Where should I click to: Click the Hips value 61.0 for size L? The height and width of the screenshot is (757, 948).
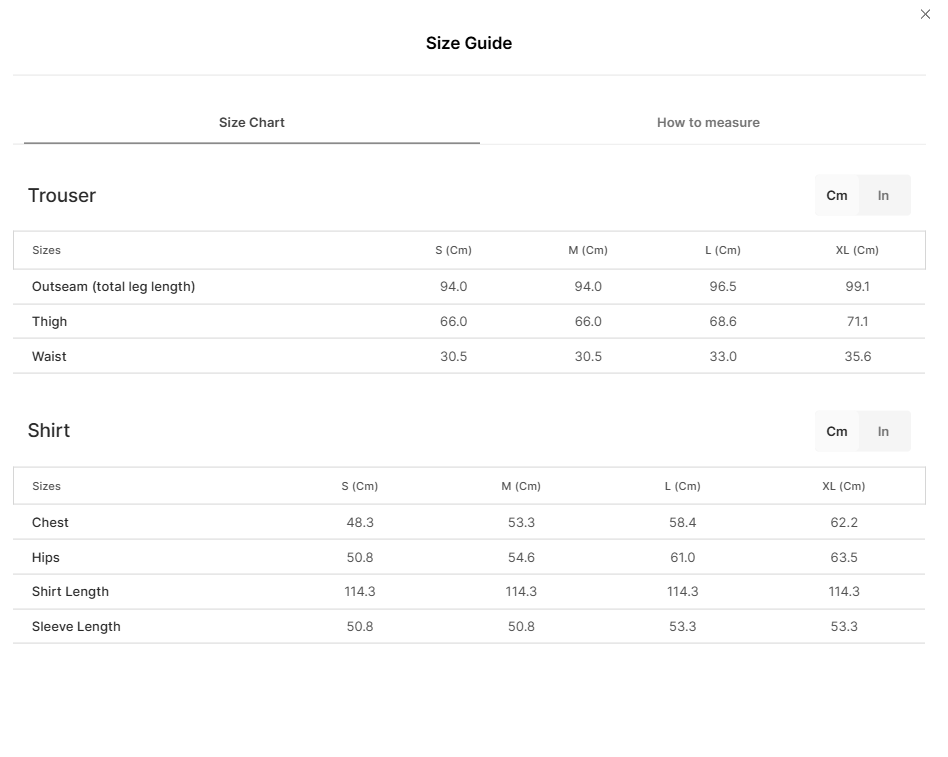[683, 557]
